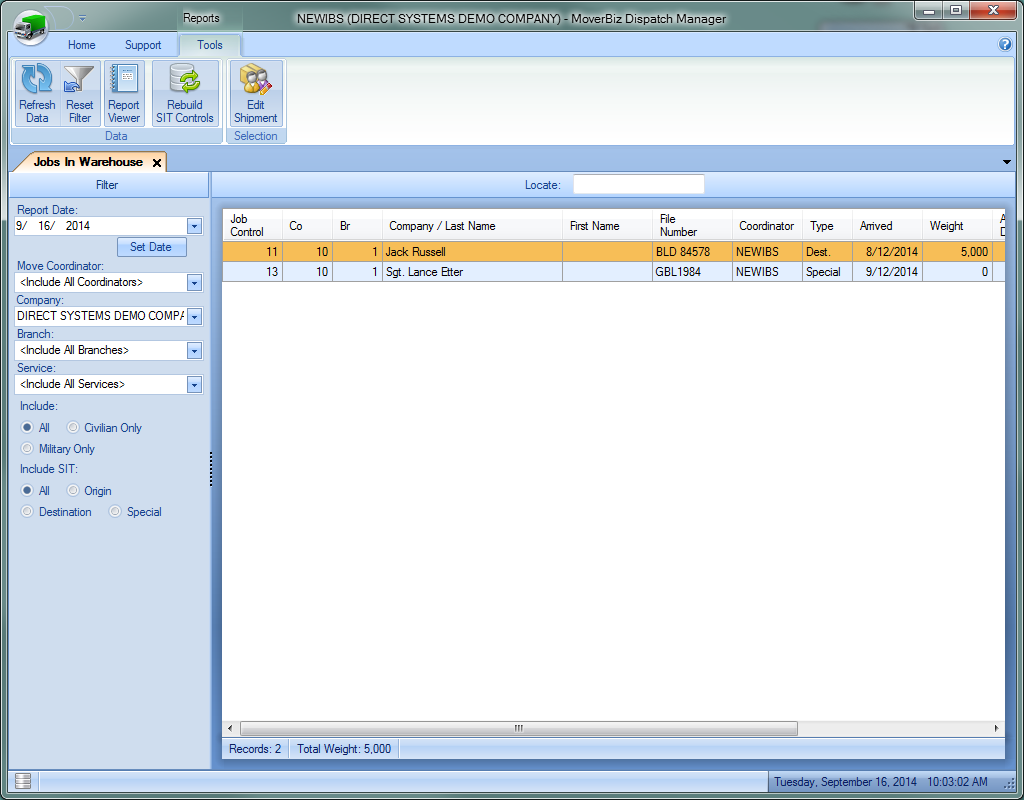The image size is (1024, 800).
Task: Open the Support ribbon tab
Action: (143, 45)
